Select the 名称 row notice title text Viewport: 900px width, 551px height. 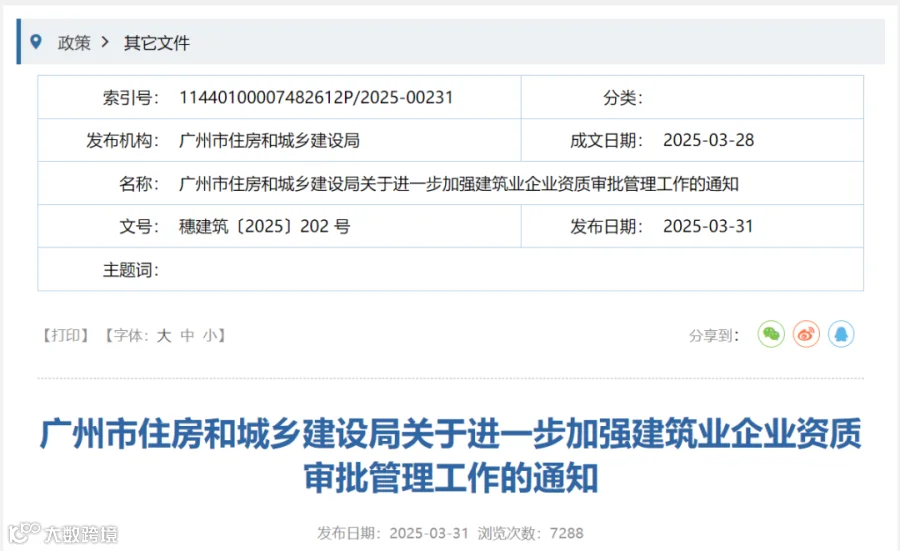(x=459, y=184)
